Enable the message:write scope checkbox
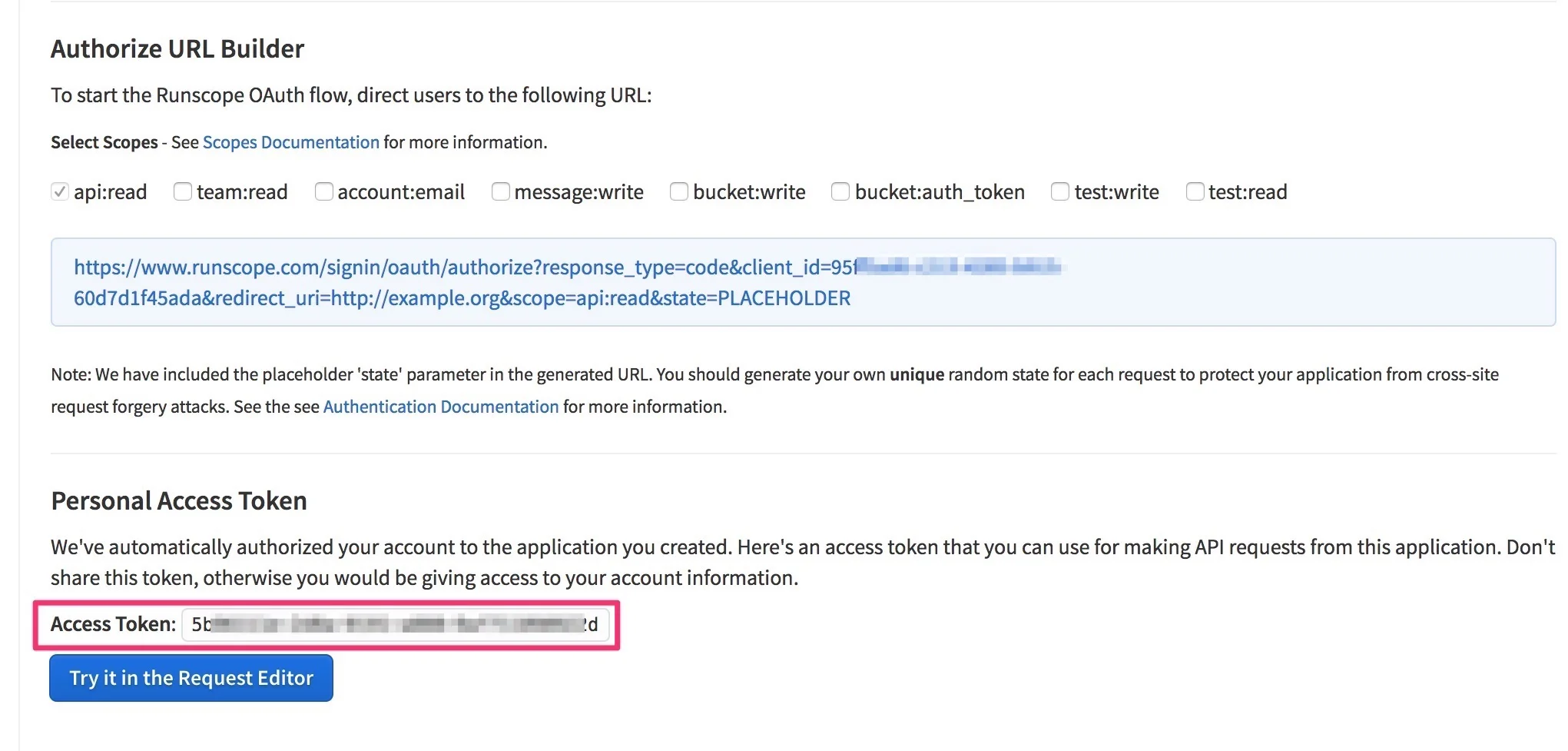This screenshot has height=751, width=1568. click(x=500, y=191)
